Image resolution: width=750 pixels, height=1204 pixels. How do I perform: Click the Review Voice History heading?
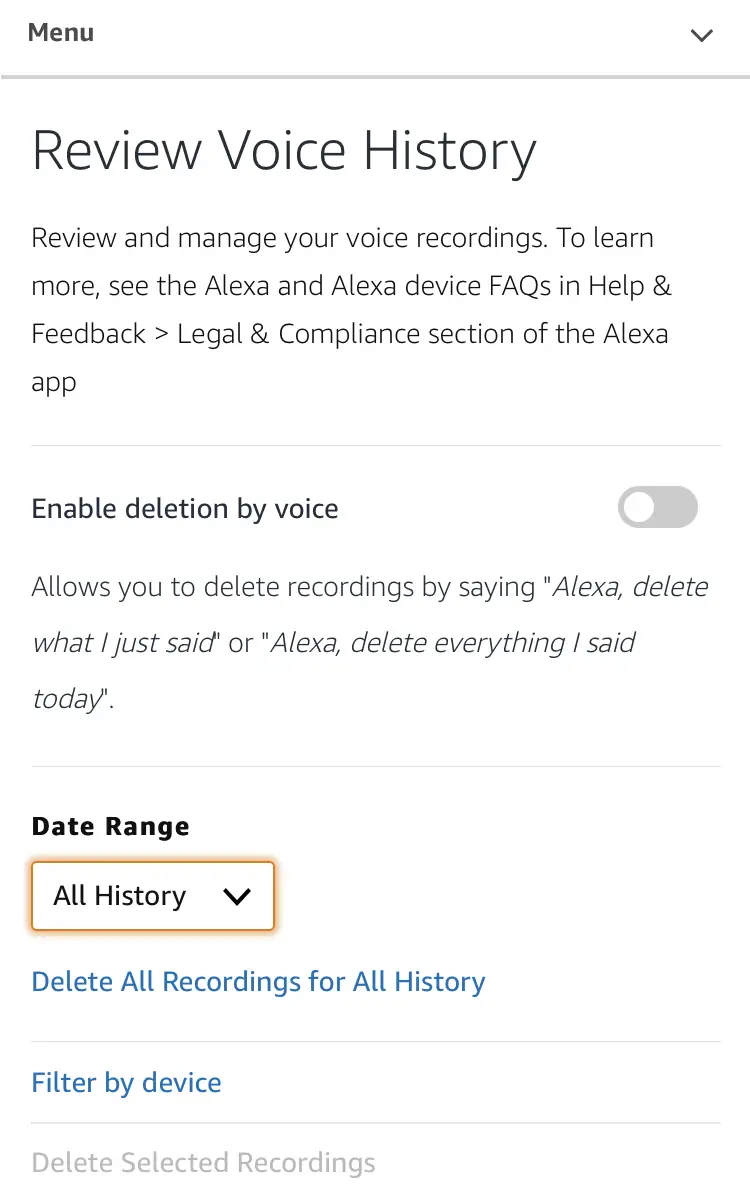coord(284,150)
